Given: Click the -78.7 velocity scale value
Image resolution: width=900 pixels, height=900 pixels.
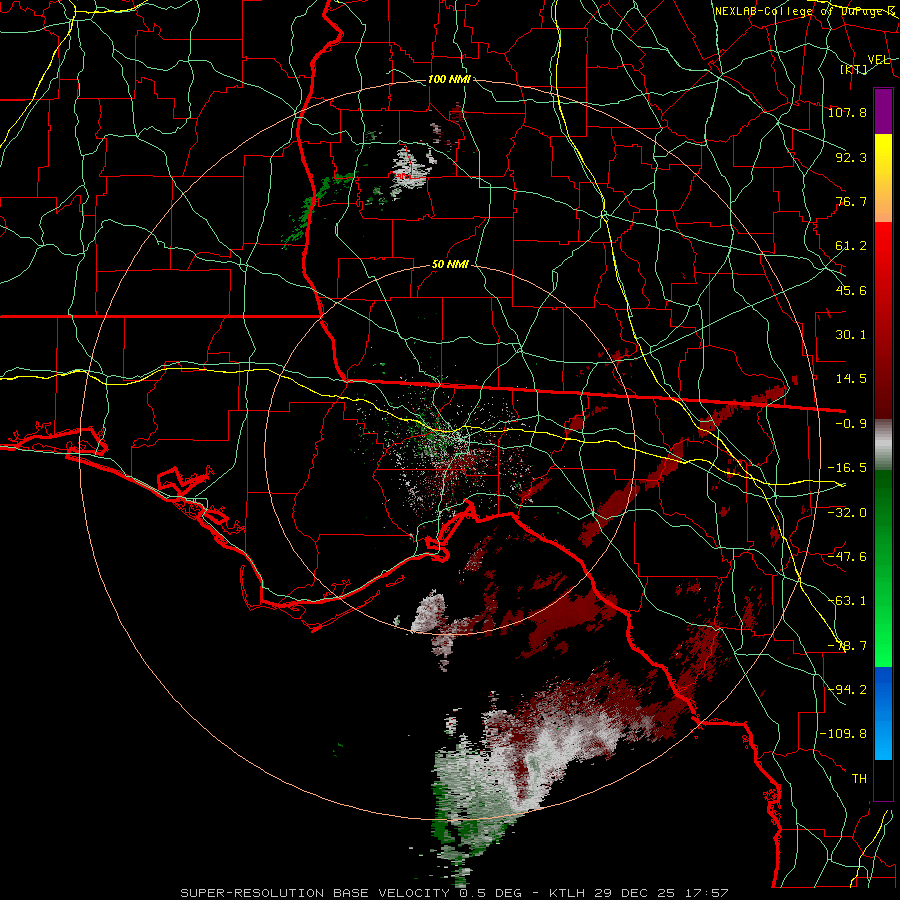Looking at the screenshot, I should point(847,646).
